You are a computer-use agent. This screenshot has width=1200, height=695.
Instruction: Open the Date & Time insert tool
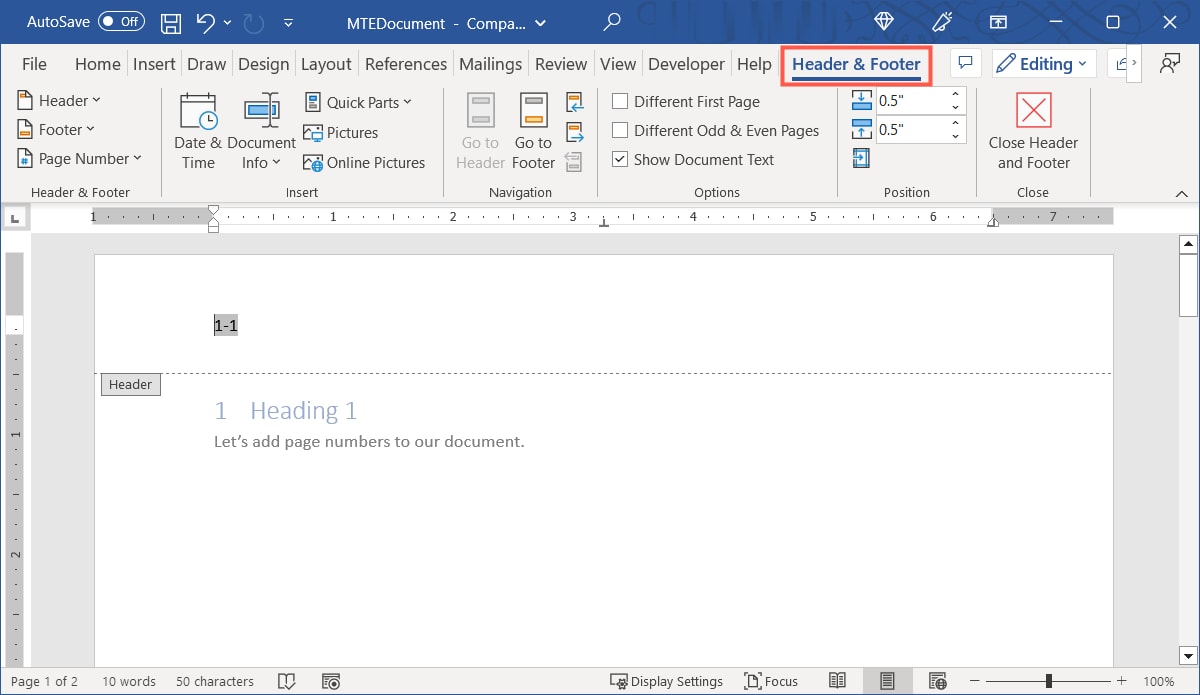click(197, 128)
